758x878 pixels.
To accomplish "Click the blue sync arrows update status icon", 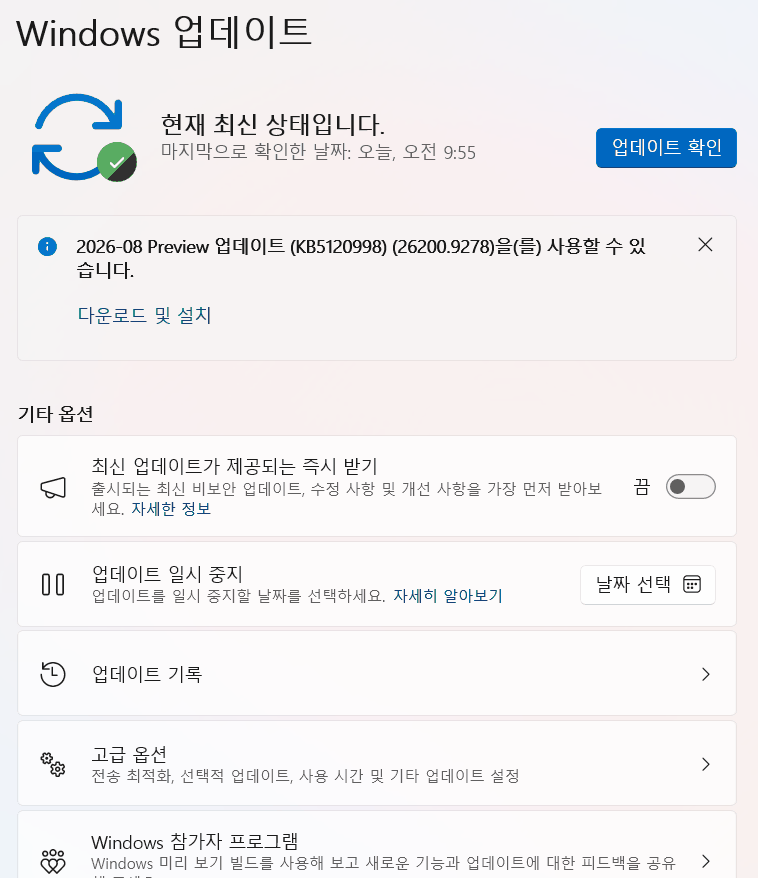I will 84,137.
